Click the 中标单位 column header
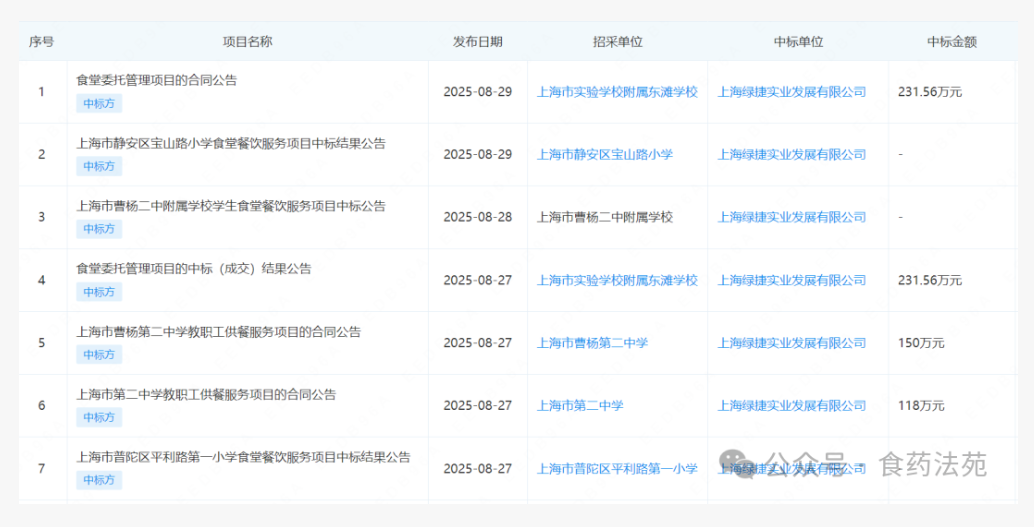The height and width of the screenshot is (527, 1034). (x=799, y=42)
